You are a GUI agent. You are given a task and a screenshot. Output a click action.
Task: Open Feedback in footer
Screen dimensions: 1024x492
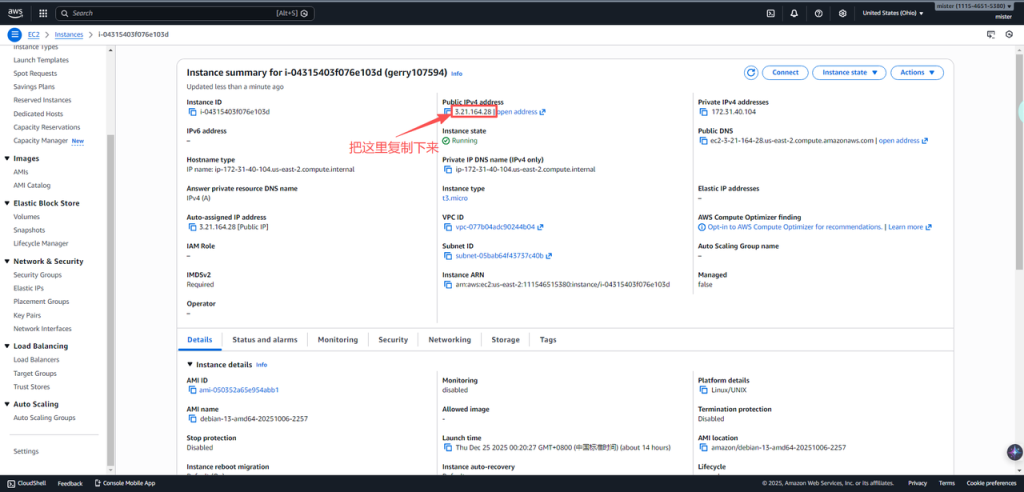70,484
